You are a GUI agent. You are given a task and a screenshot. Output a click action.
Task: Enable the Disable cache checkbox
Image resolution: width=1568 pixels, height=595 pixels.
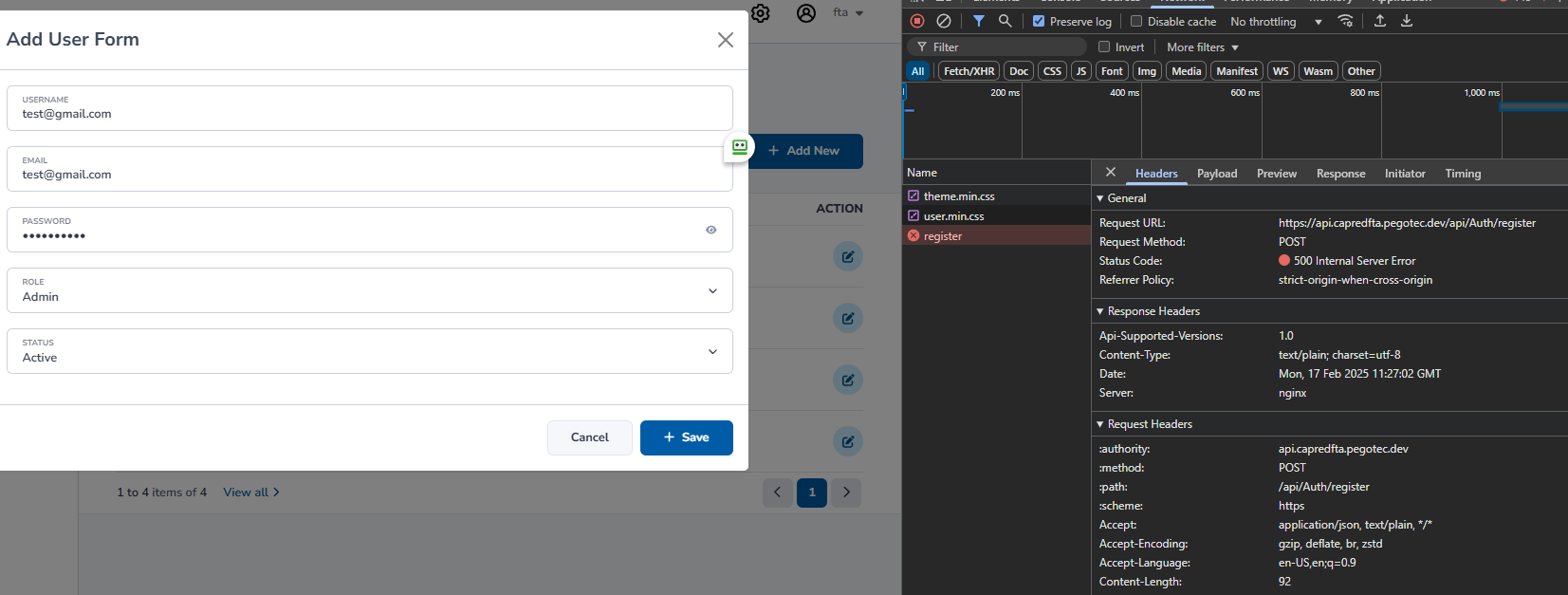[x=1136, y=22]
